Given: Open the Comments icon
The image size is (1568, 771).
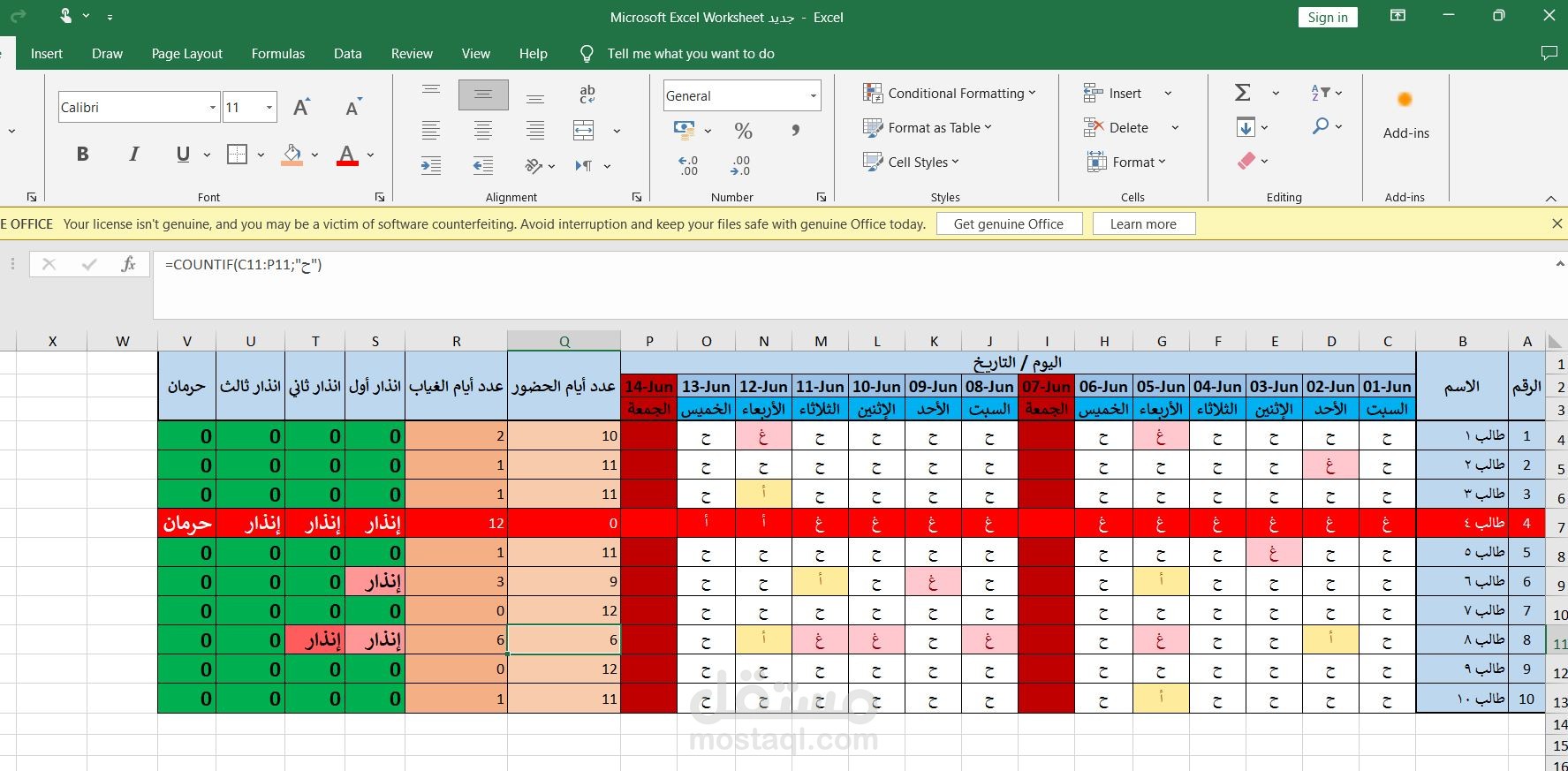Looking at the screenshot, I should pyautogui.click(x=1549, y=54).
